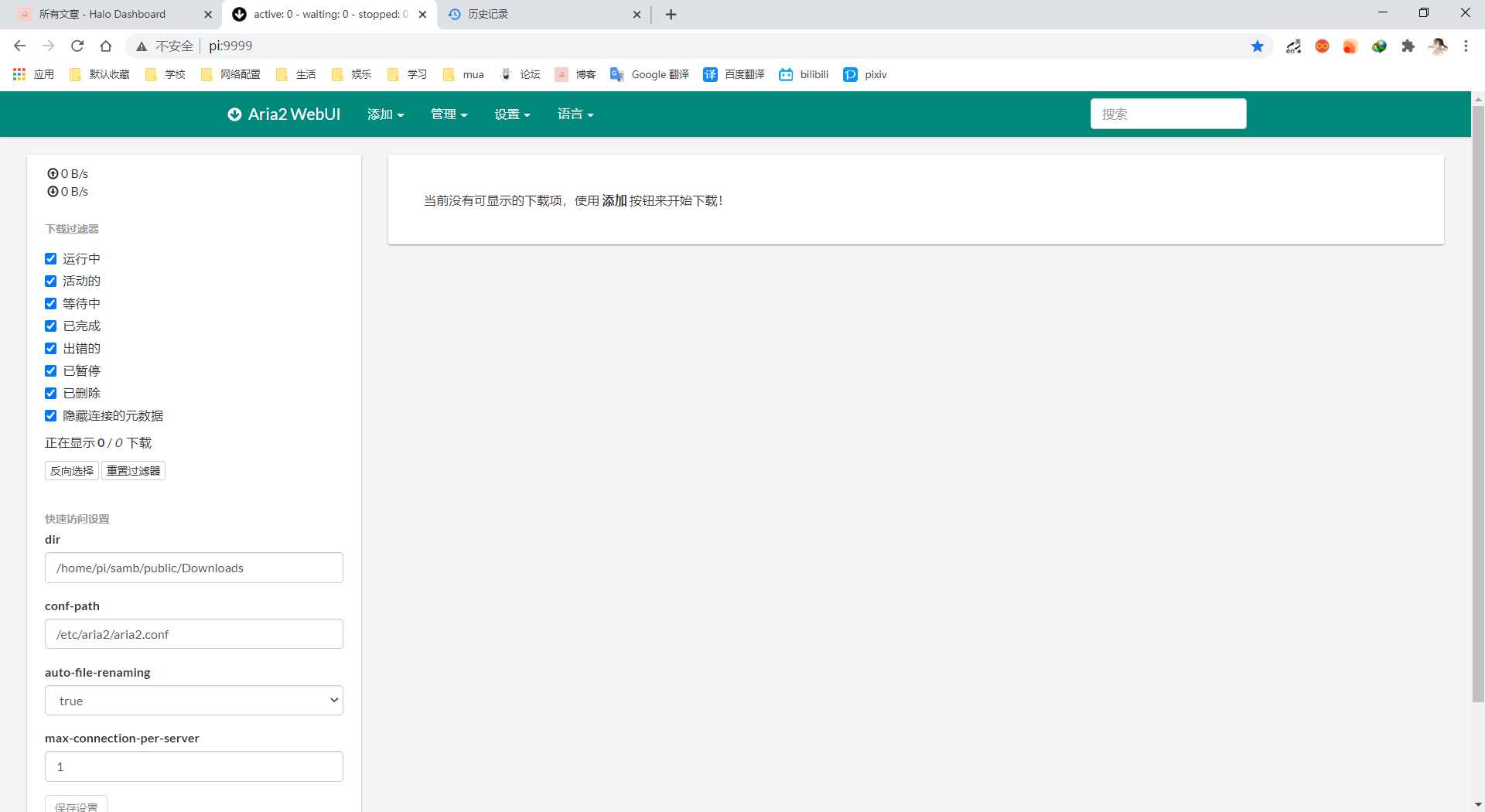Click the scrollbar down arrow
Viewport: 1485px width, 812px height.
coord(1478,804)
